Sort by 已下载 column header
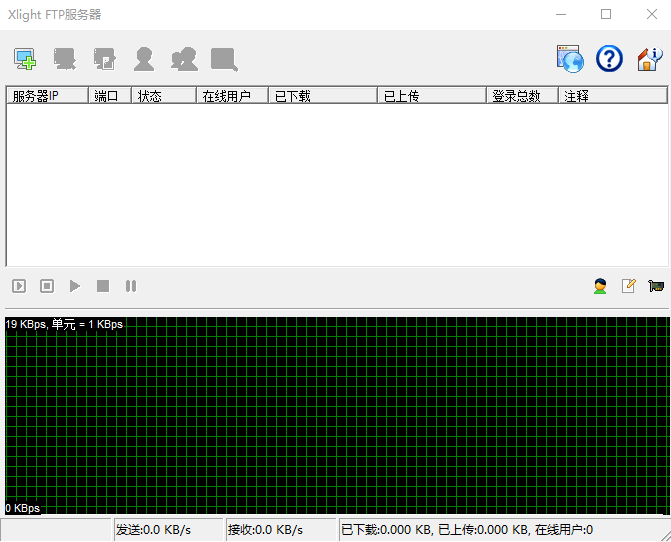This screenshot has height=542, width=671. (x=323, y=95)
